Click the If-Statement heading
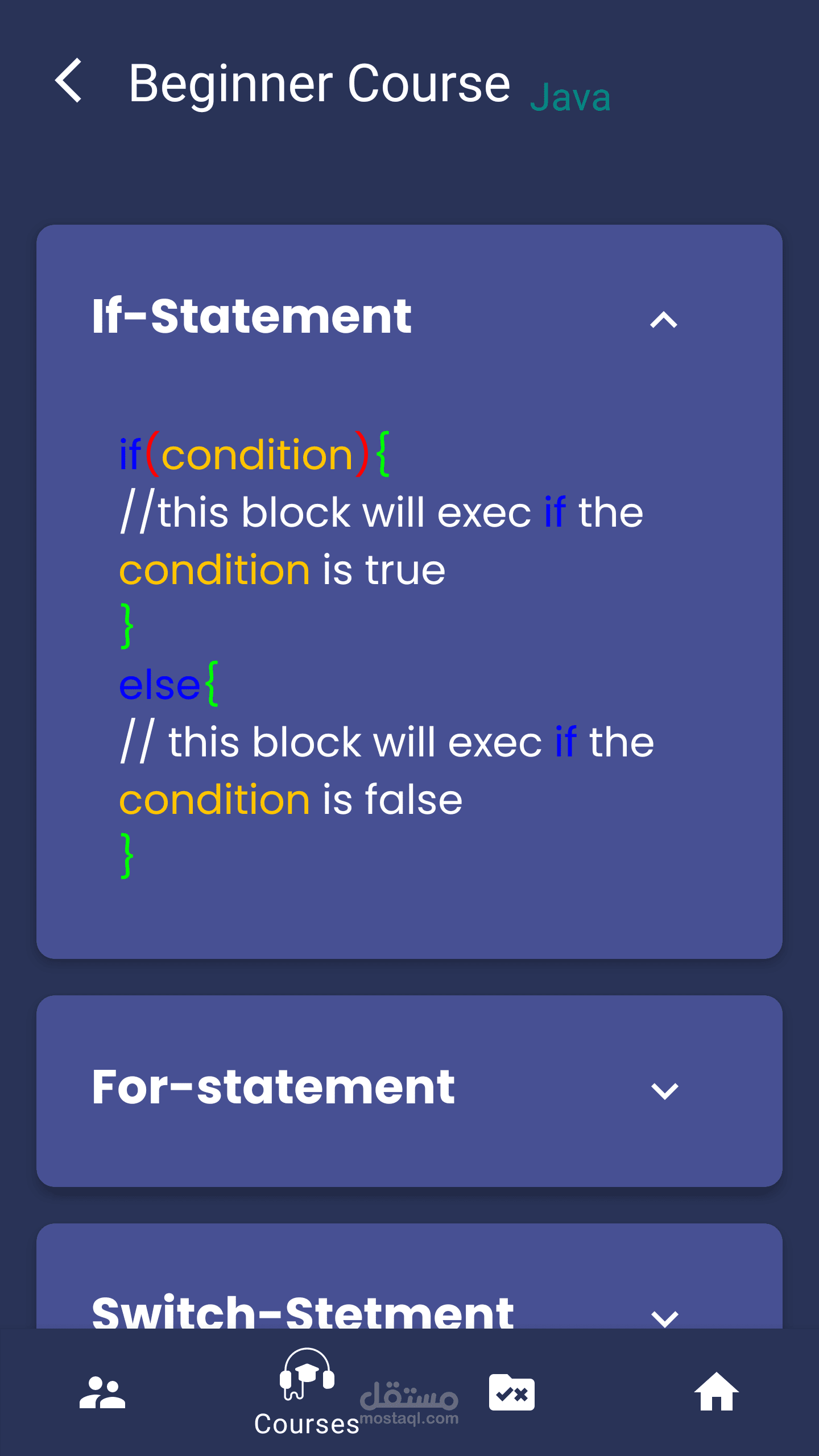Image resolution: width=819 pixels, height=1456 pixels. coord(251,316)
